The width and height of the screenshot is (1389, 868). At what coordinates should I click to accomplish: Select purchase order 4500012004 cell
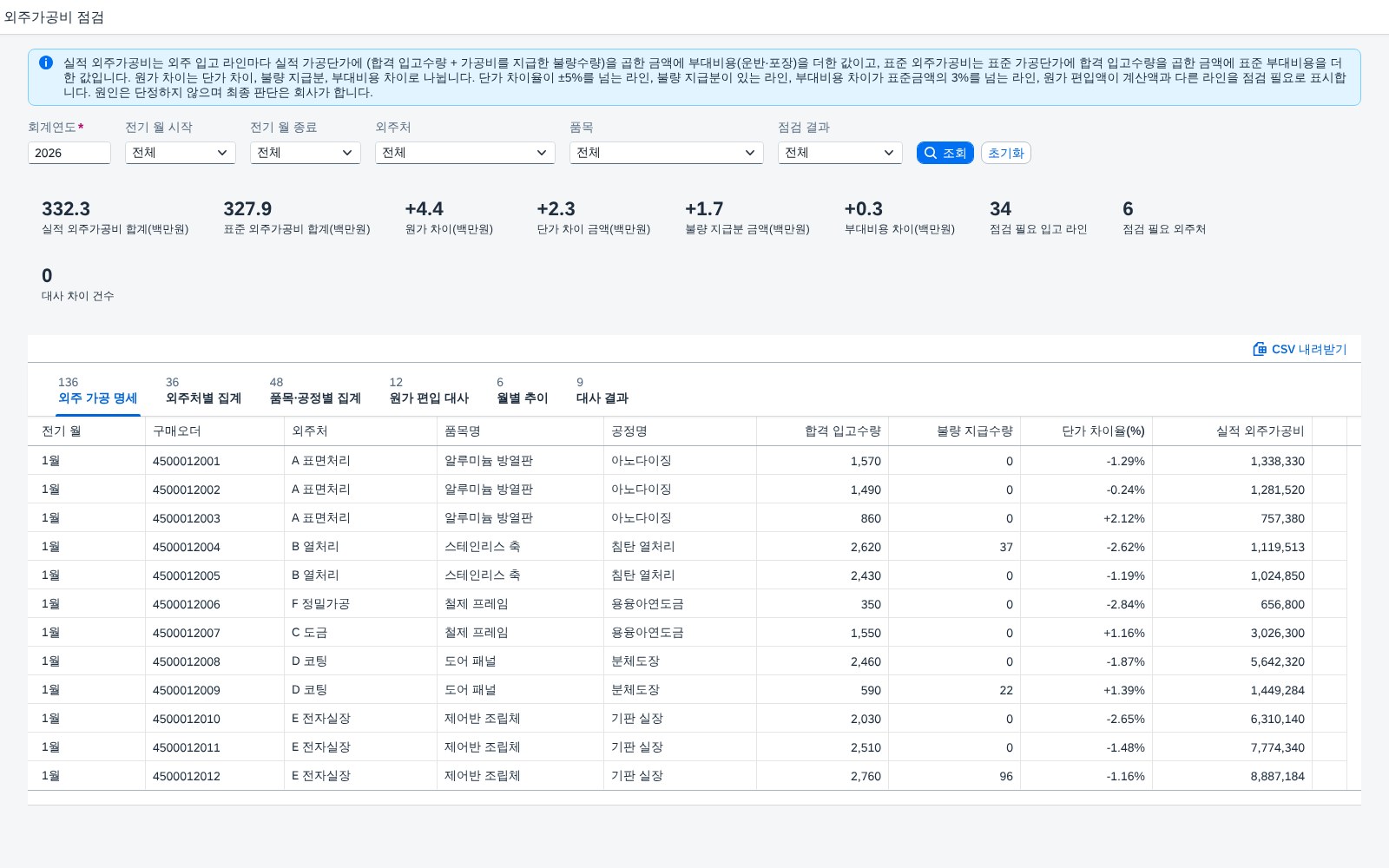[x=215, y=547]
